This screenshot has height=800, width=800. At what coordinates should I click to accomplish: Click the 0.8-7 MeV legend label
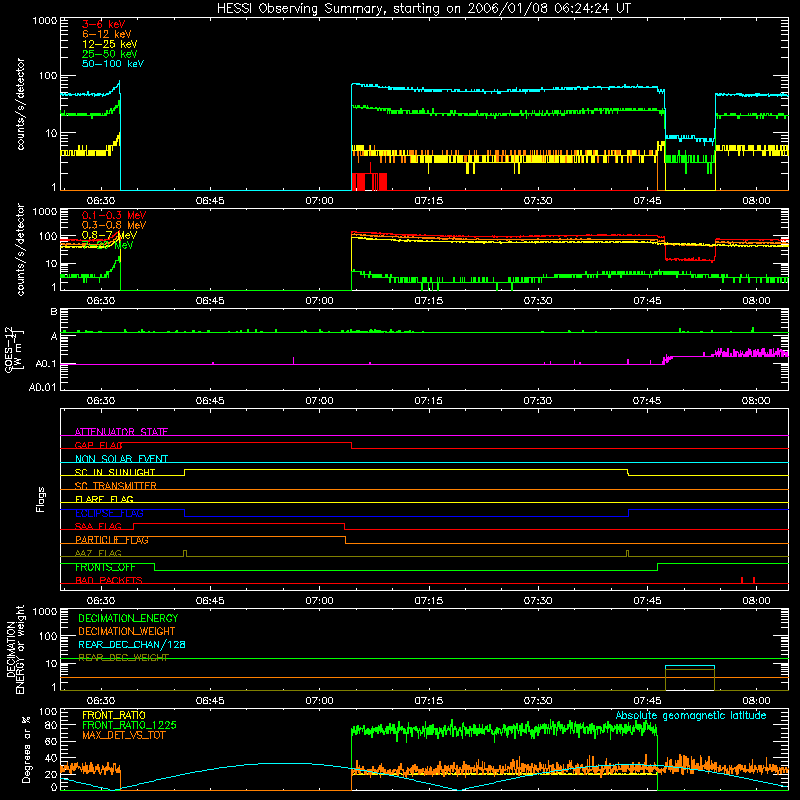point(109,235)
